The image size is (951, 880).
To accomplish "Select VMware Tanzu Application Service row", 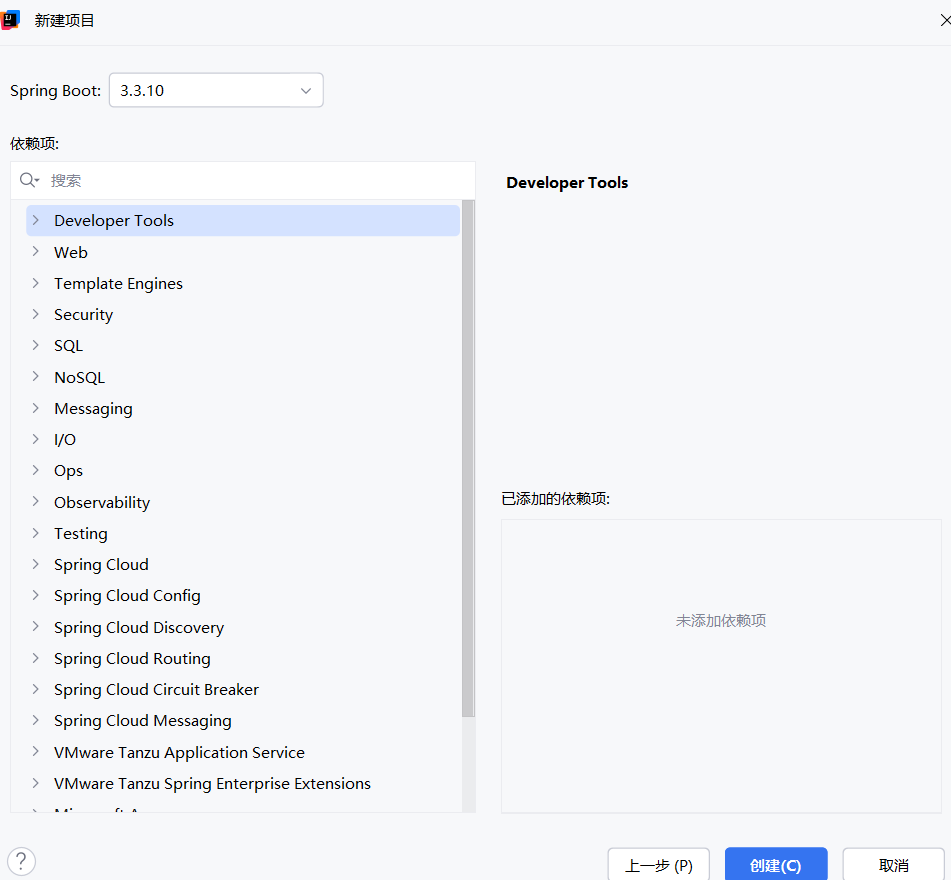I will tap(243, 751).
